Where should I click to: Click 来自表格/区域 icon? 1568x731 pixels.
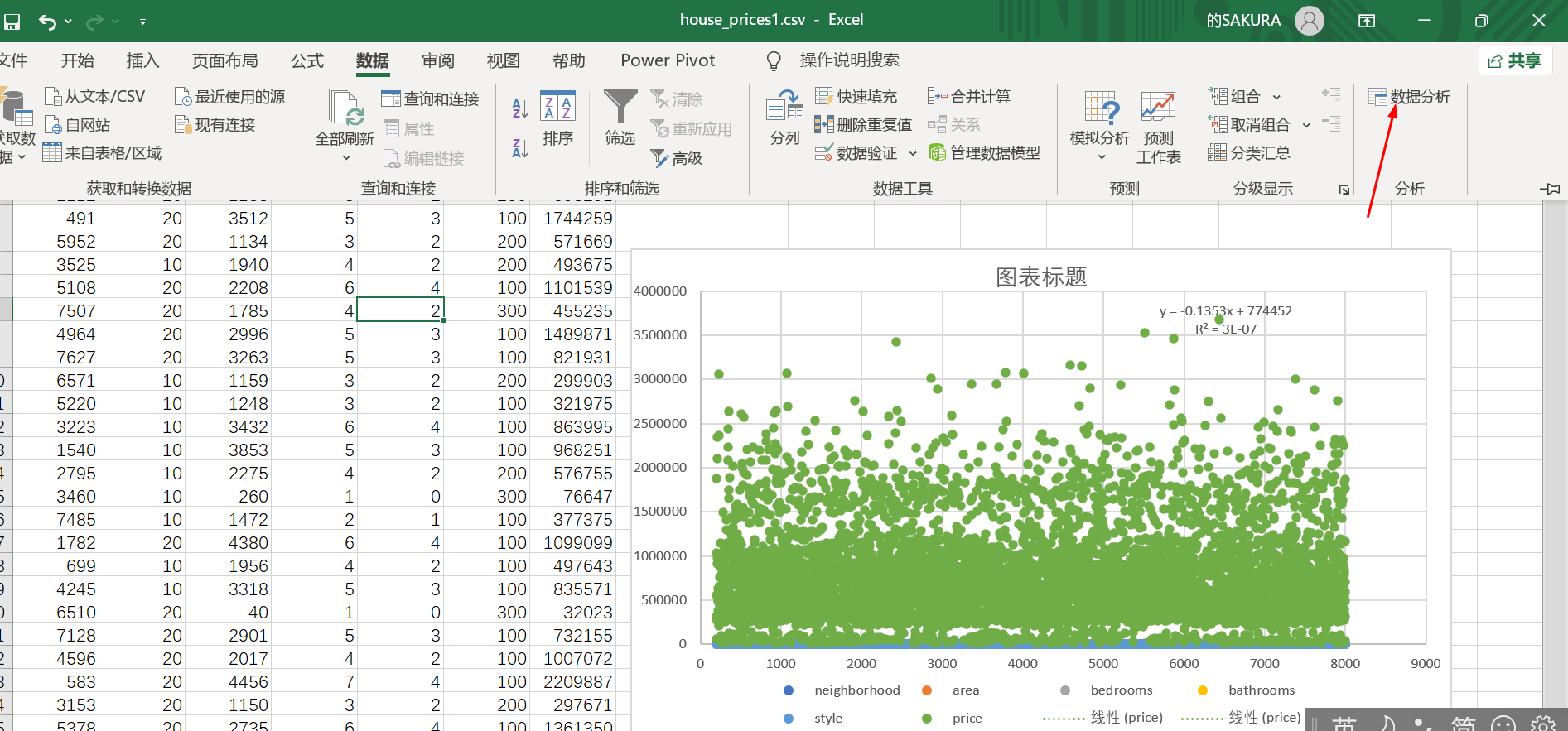click(52, 152)
